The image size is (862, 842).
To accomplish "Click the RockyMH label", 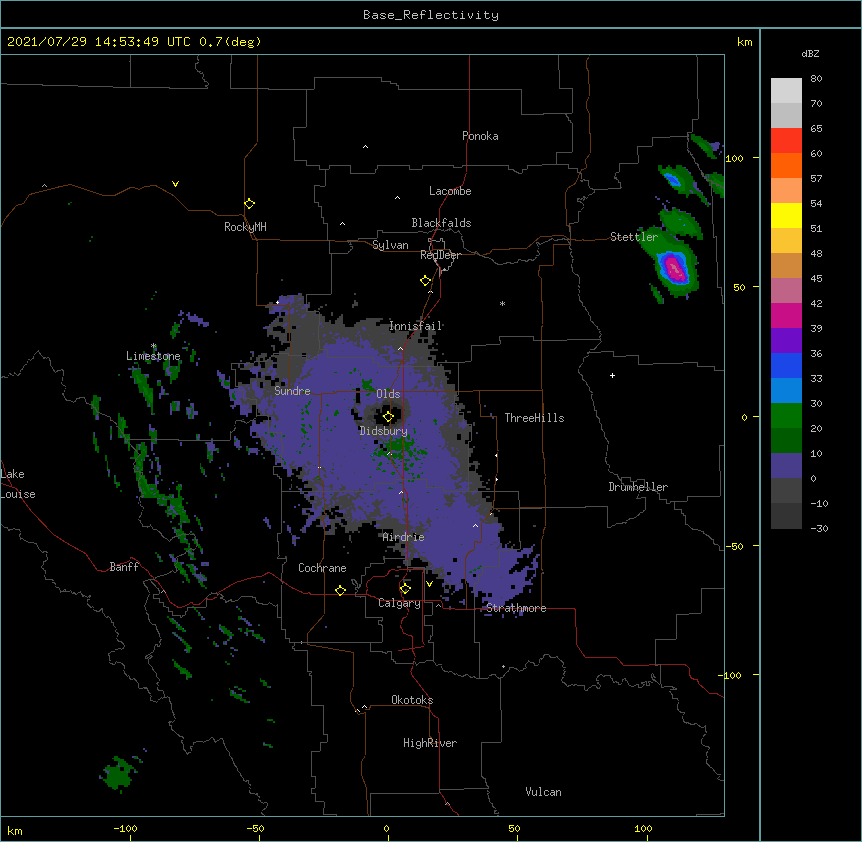I will click(x=245, y=227).
